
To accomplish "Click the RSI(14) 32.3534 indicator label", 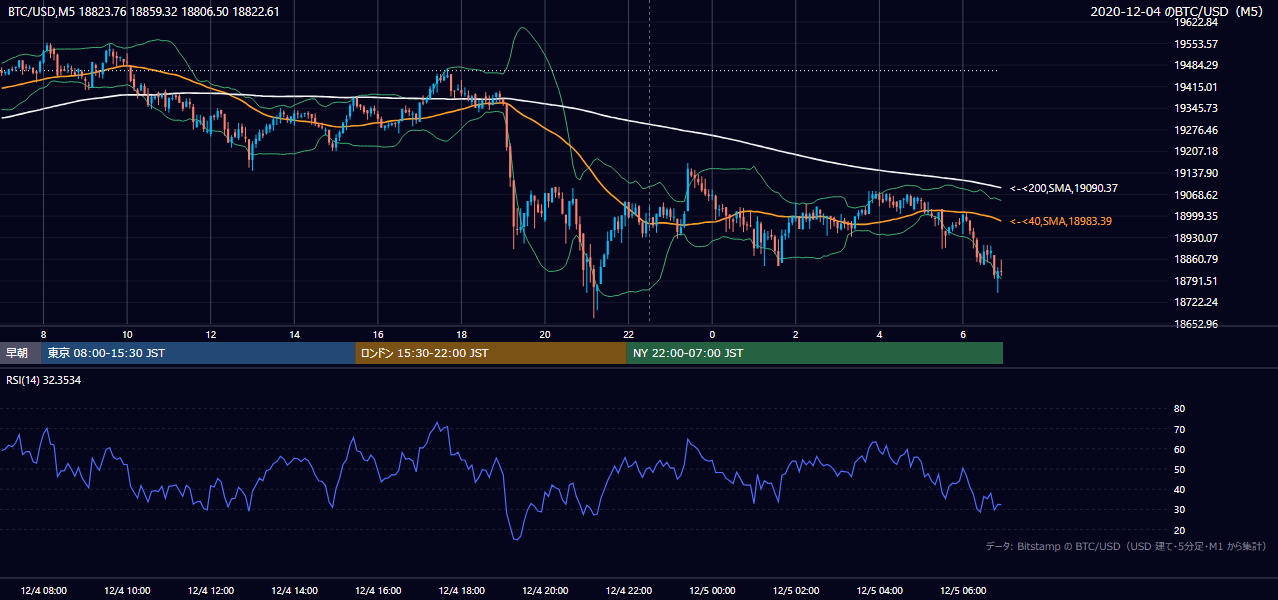I will point(44,380).
